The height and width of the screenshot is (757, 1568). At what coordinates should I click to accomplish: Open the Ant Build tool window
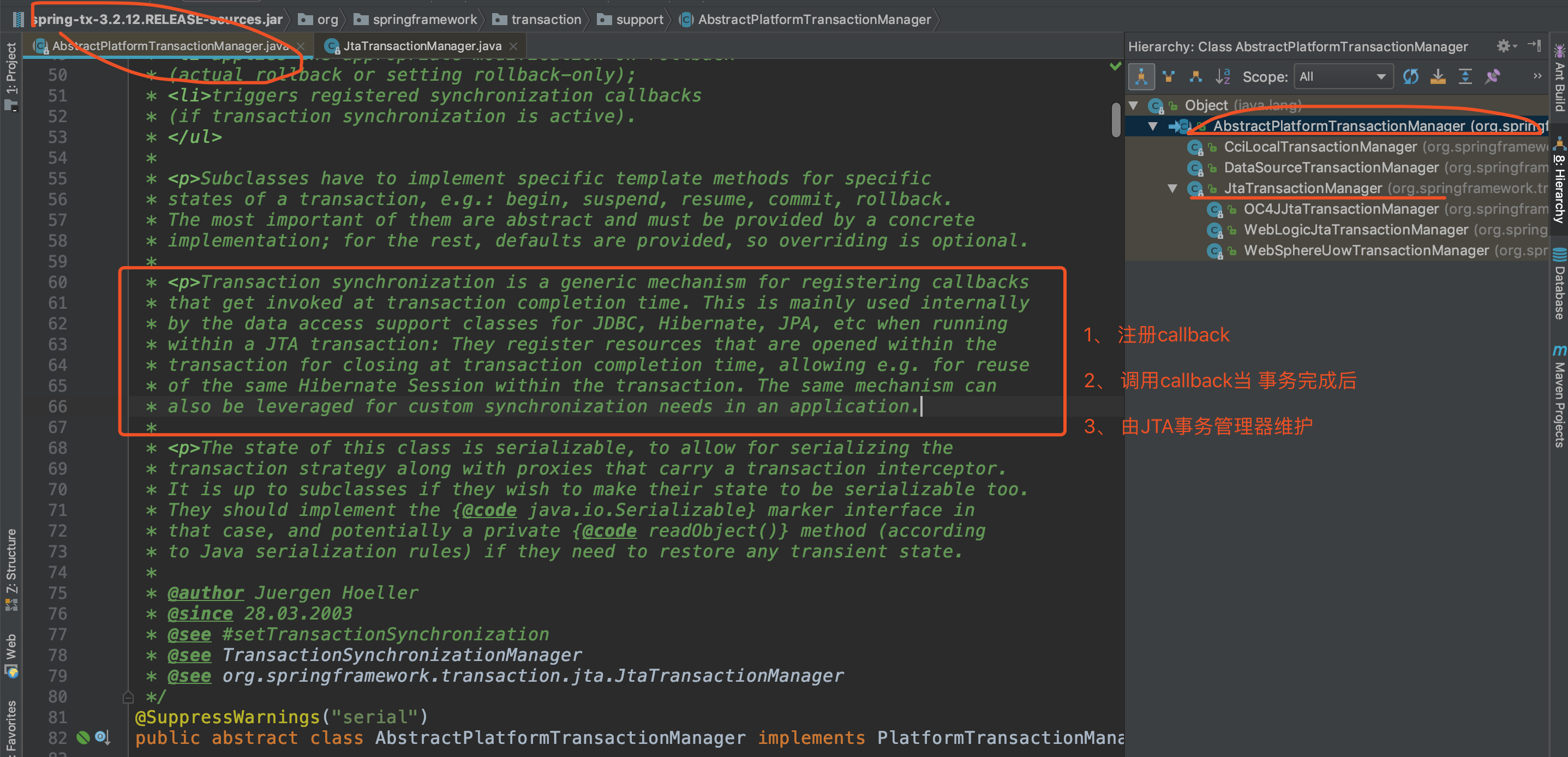click(1559, 78)
